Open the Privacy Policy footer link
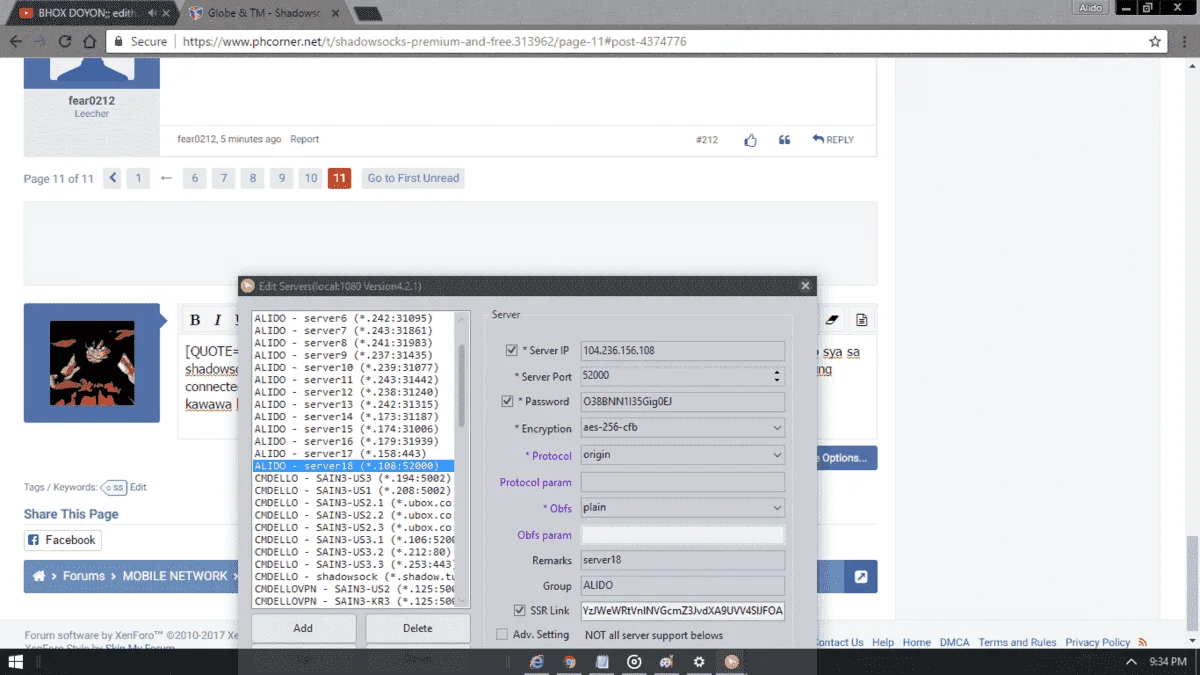The width and height of the screenshot is (1200, 675). point(1097,642)
